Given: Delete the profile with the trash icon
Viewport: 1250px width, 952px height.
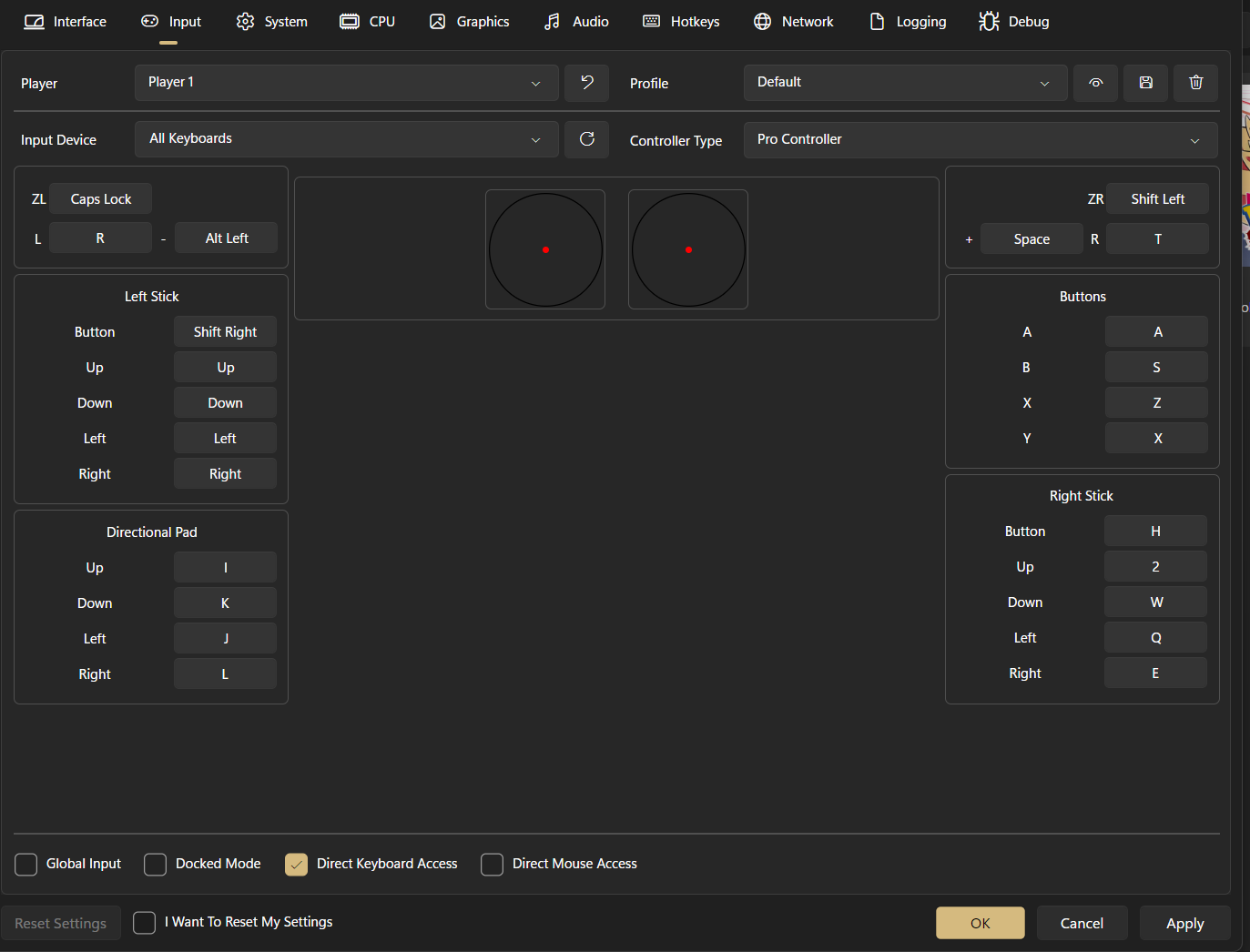Looking at the screenshot, I should pyautogui.click(x=1195, y=83).
